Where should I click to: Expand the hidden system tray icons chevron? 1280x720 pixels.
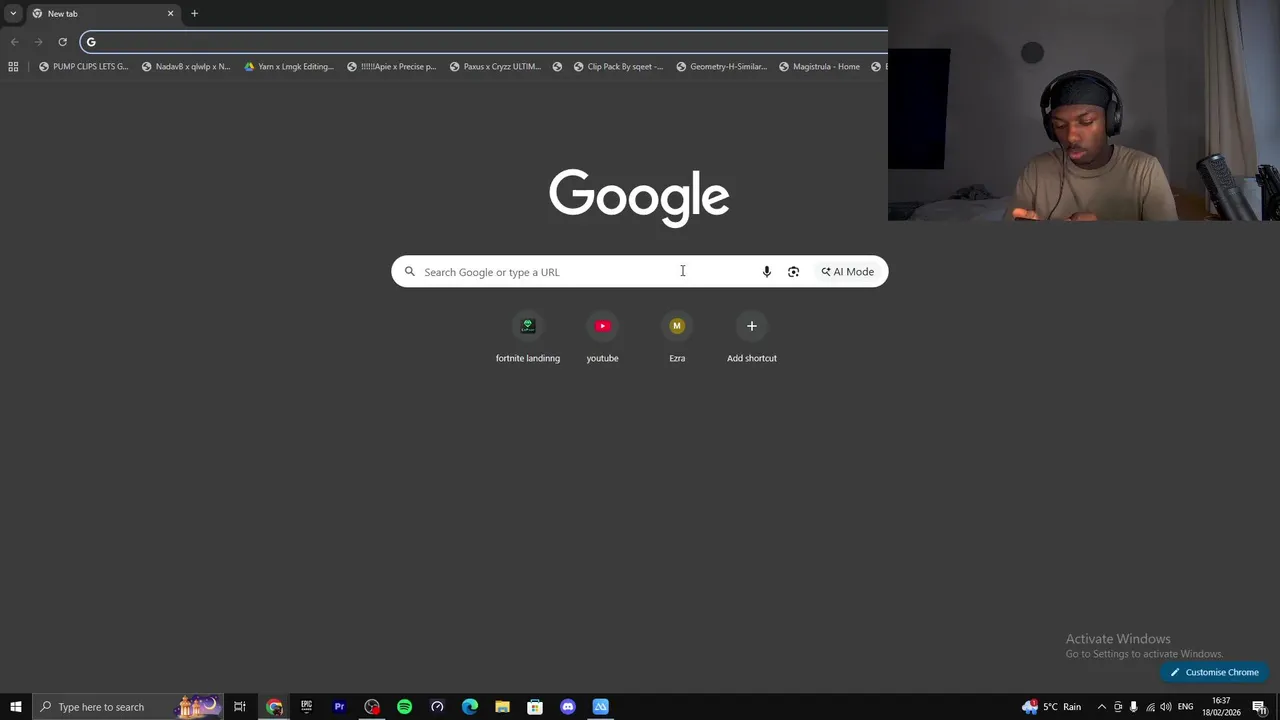(x=1102, y=707)
